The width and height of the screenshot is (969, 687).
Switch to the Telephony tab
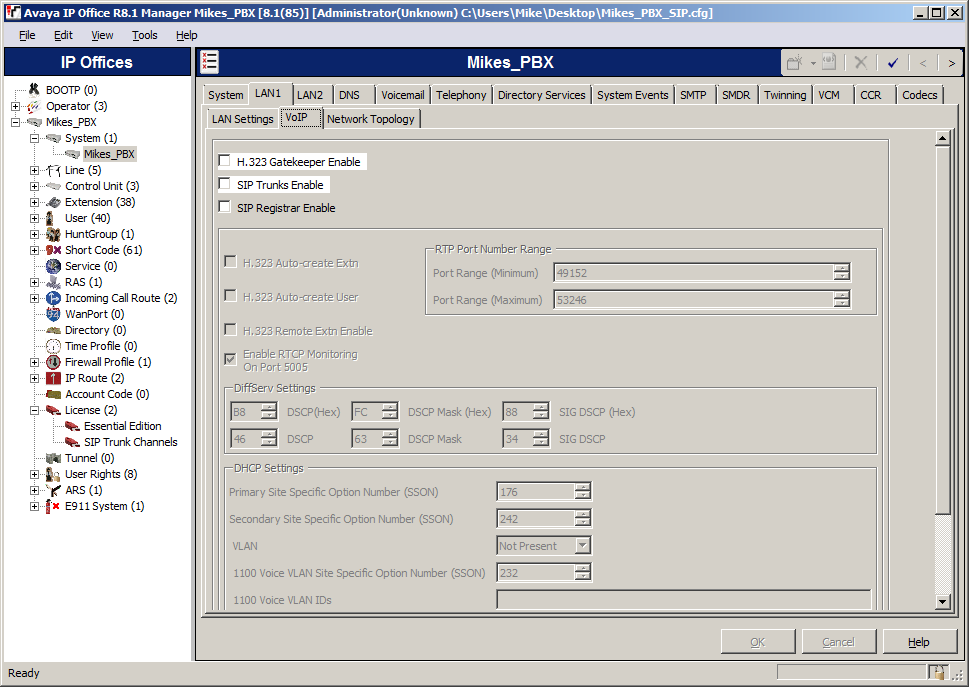point(461,95)
